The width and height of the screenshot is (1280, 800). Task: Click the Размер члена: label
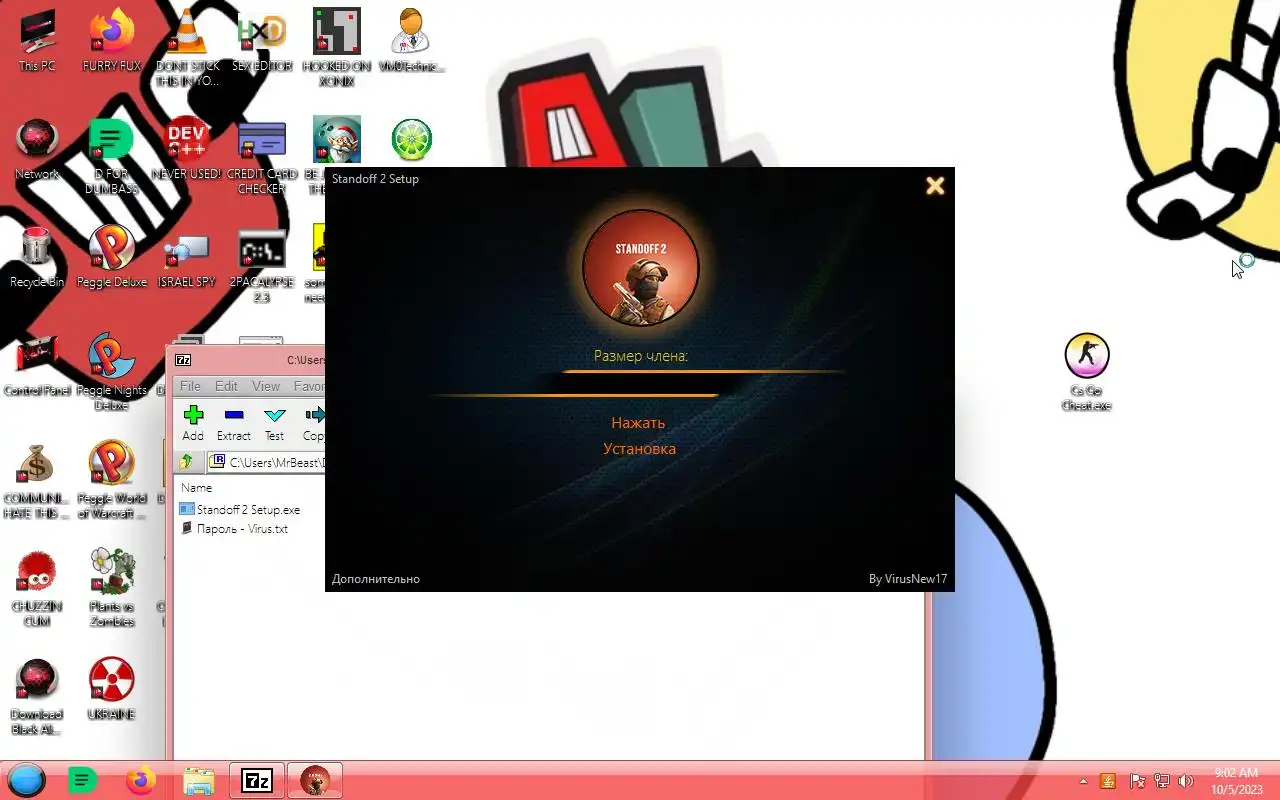click(641, 356)
